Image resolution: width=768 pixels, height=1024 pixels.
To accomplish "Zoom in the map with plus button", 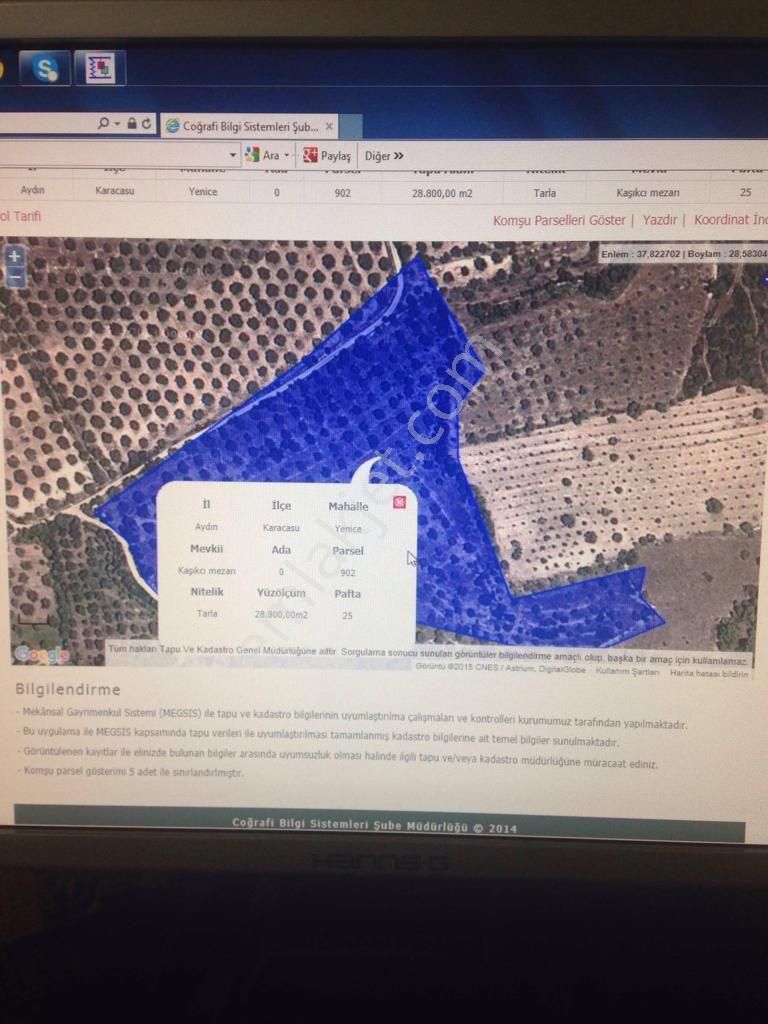I will 14,256.
